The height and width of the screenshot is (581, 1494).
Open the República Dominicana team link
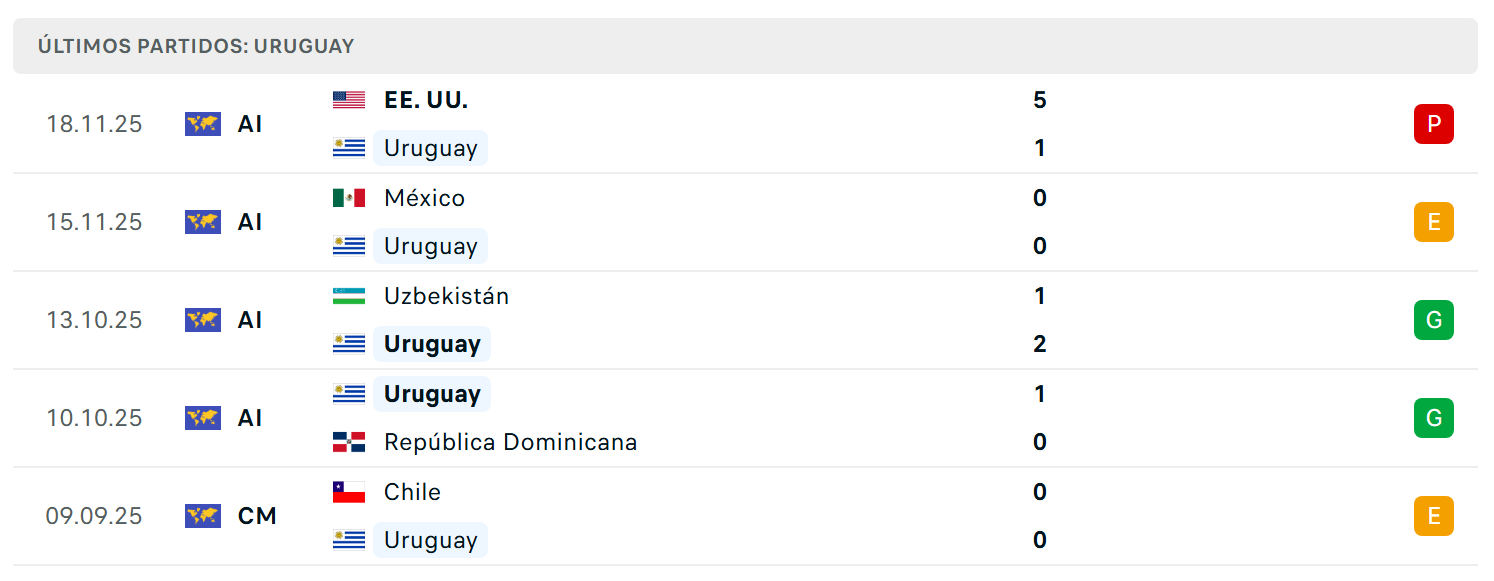click(x=510, y=442)
